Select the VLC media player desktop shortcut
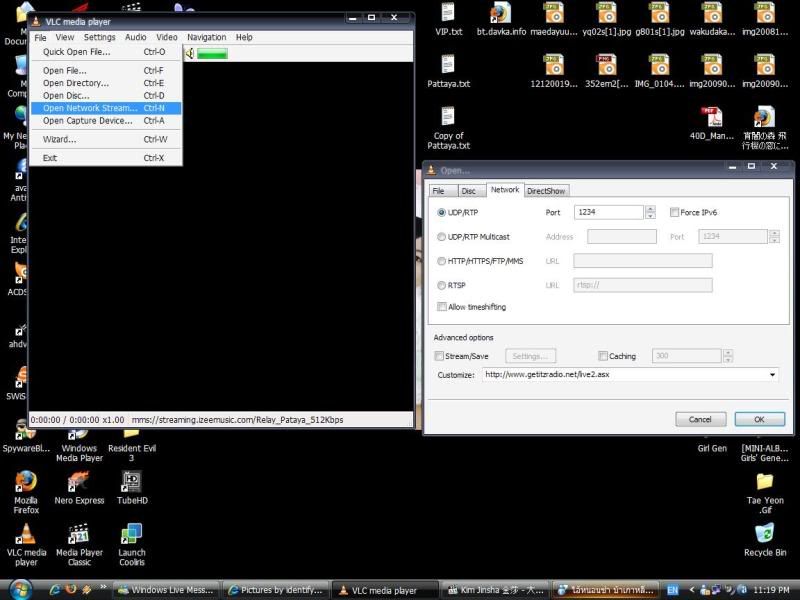 coord(26,545)
